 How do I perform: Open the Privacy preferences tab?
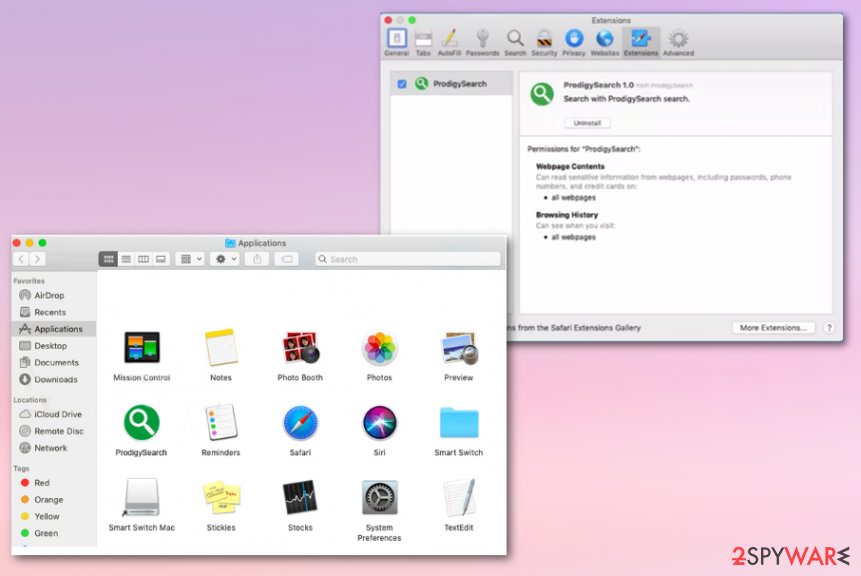574,43
